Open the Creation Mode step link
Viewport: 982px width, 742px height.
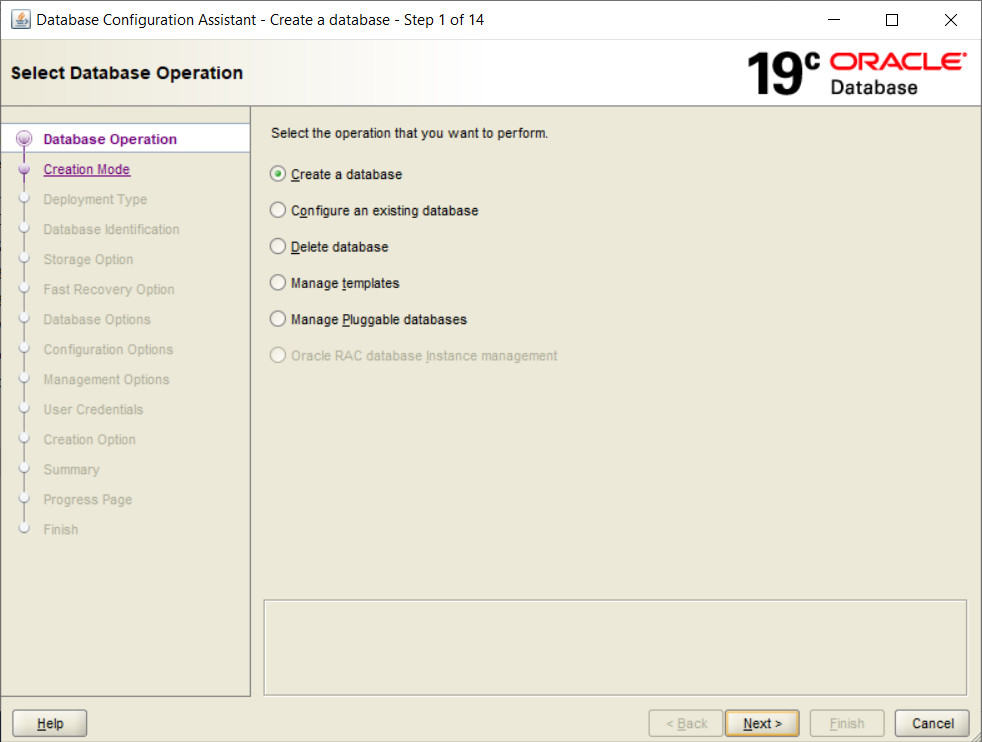coord(86,169)
